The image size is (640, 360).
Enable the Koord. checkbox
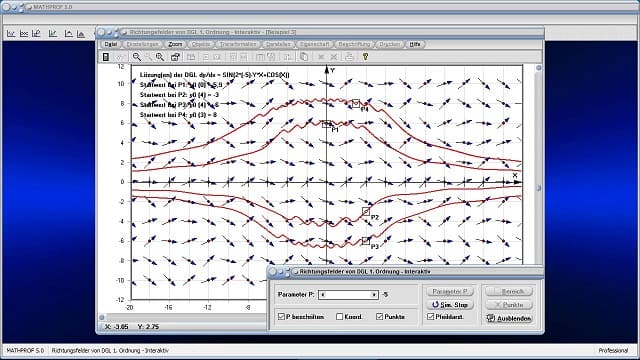click(x=340, y=316)
